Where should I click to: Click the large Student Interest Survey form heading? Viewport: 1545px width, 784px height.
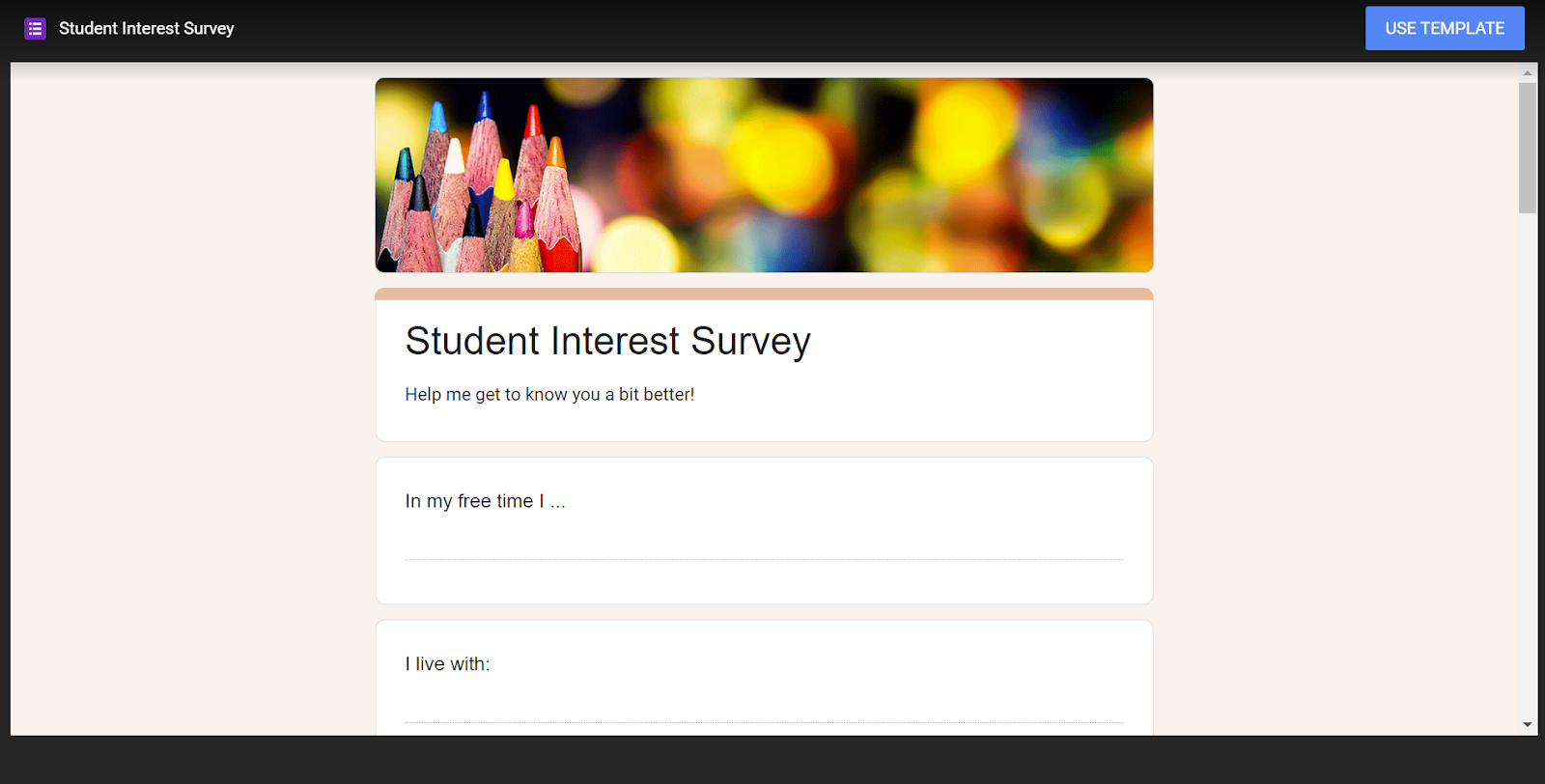click(607, 342)
